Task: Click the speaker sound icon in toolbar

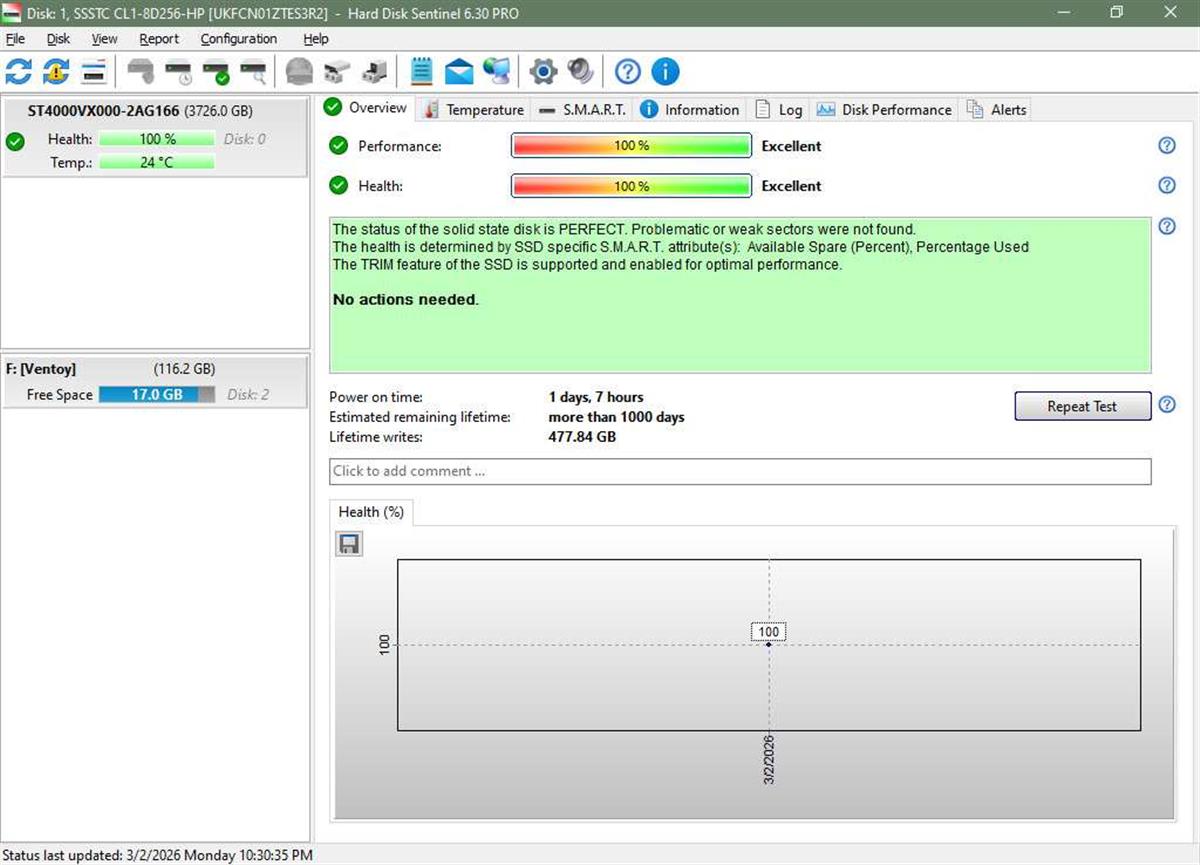Action: 580,71
